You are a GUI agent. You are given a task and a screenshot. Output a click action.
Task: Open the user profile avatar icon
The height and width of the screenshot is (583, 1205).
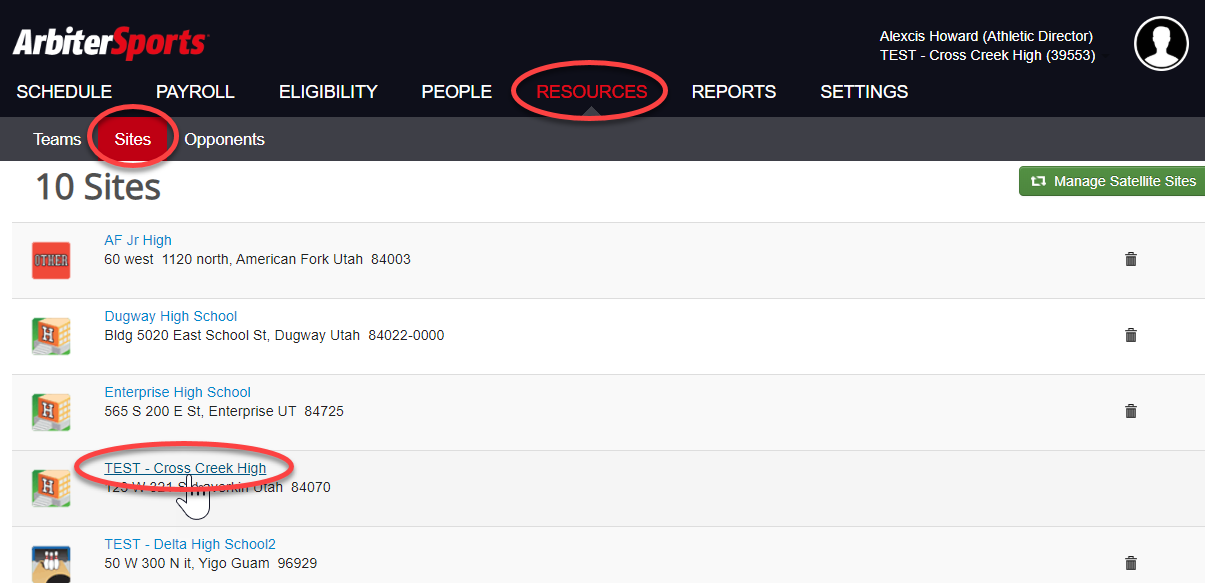(1161, 43)
